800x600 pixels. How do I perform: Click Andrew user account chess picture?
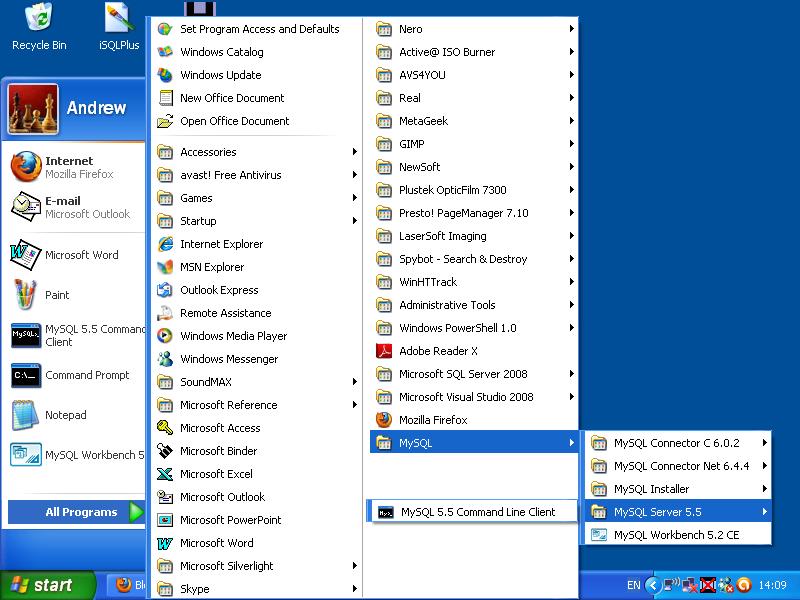pyautogui.click(x=33, y=110)
